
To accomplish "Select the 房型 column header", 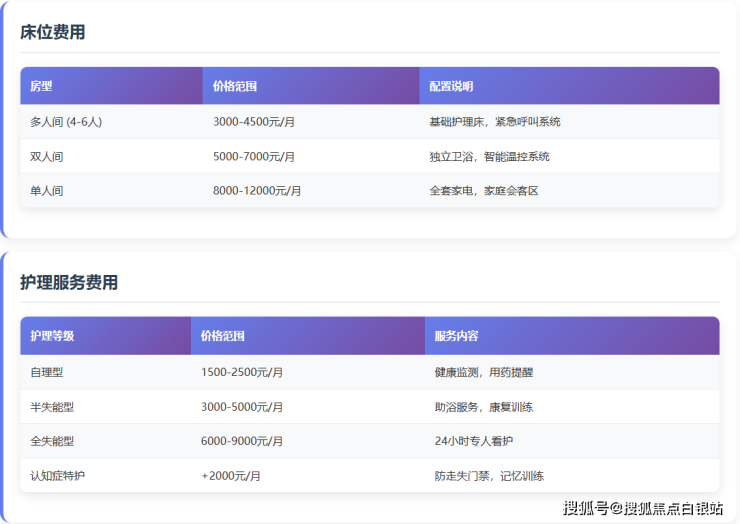I will (41, 86).
